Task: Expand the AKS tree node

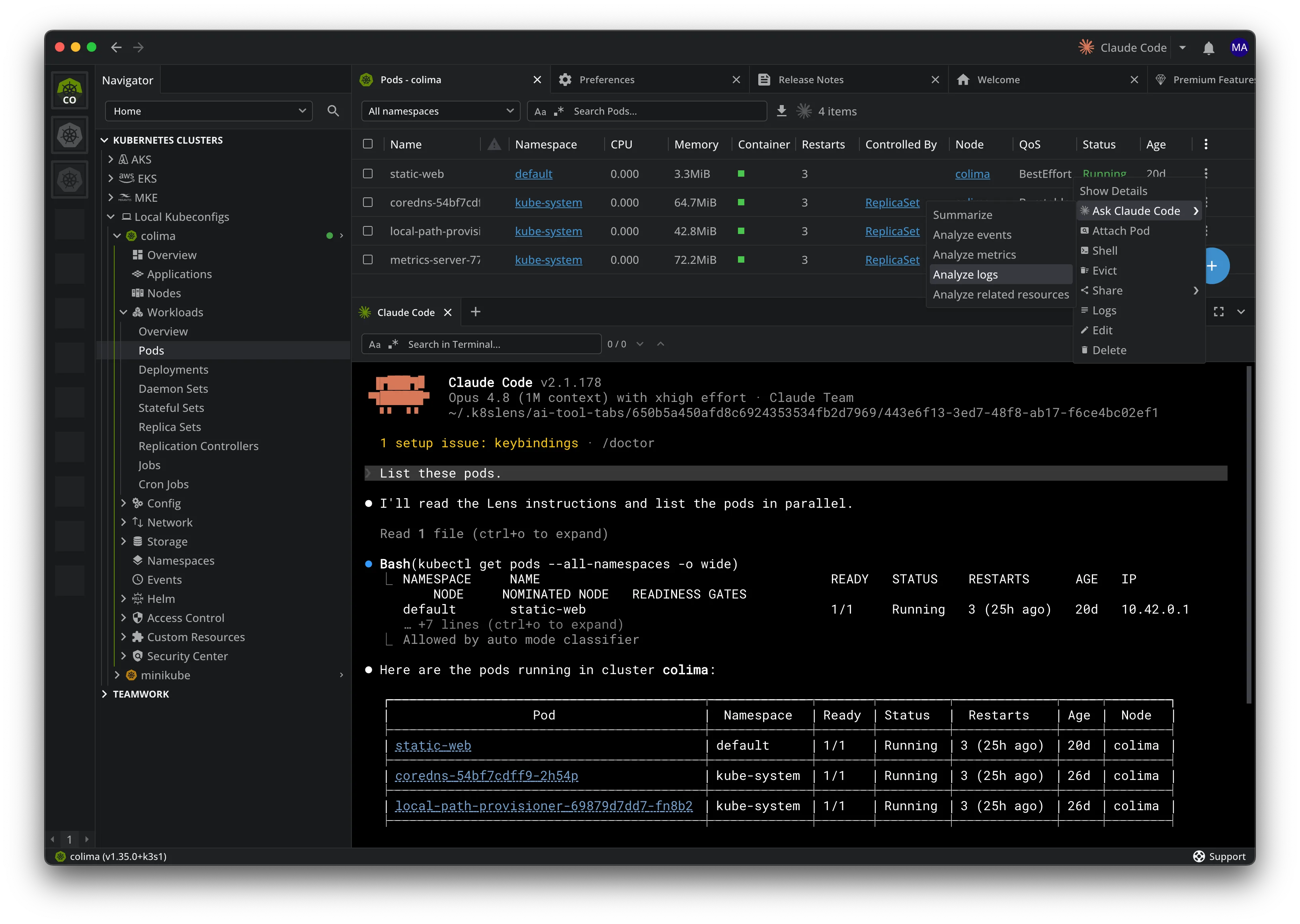Action: [x=111, y=159]
